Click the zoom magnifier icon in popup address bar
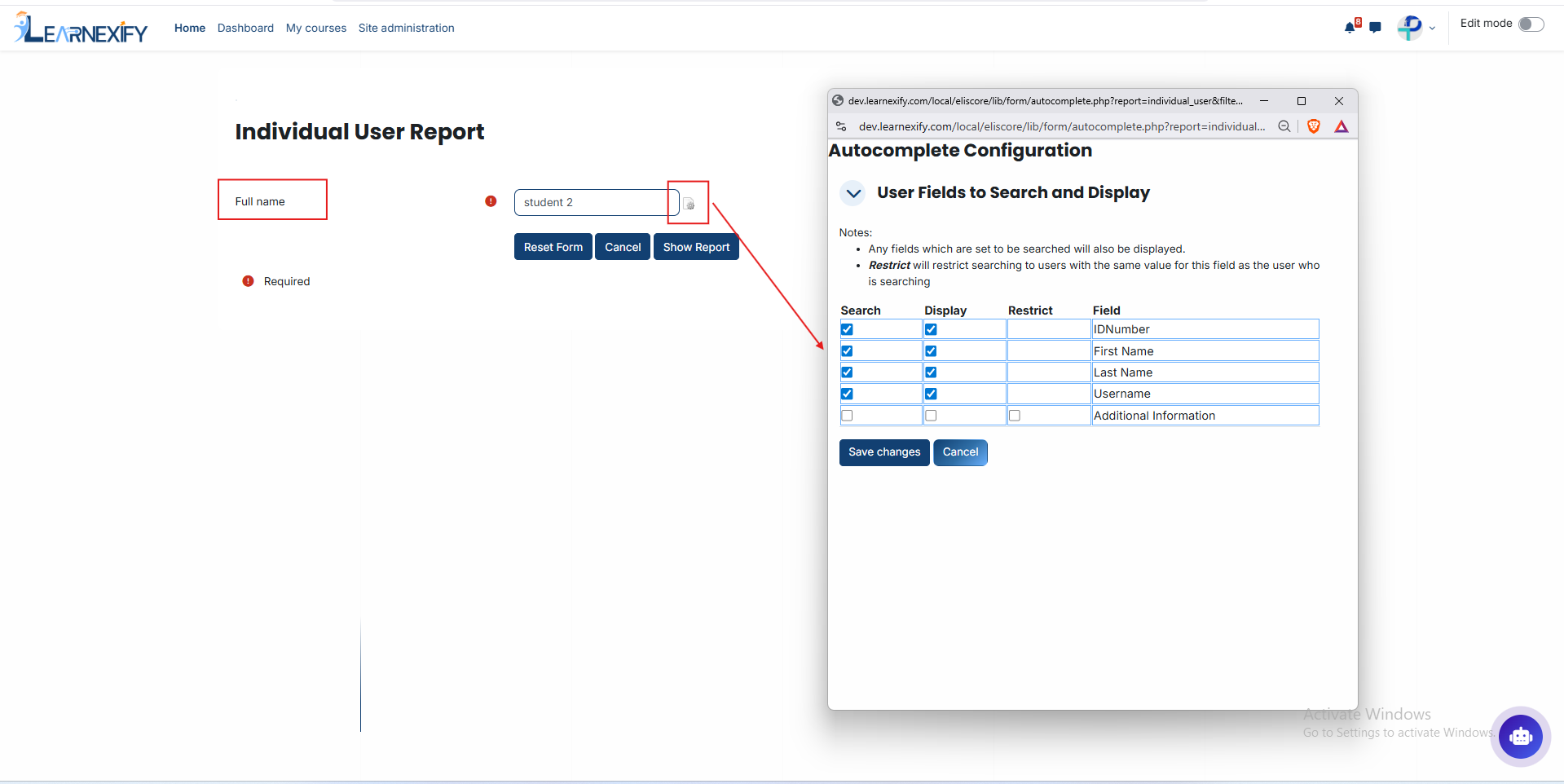This screenshot has height=784, width=1564. tap(1284, 126)
